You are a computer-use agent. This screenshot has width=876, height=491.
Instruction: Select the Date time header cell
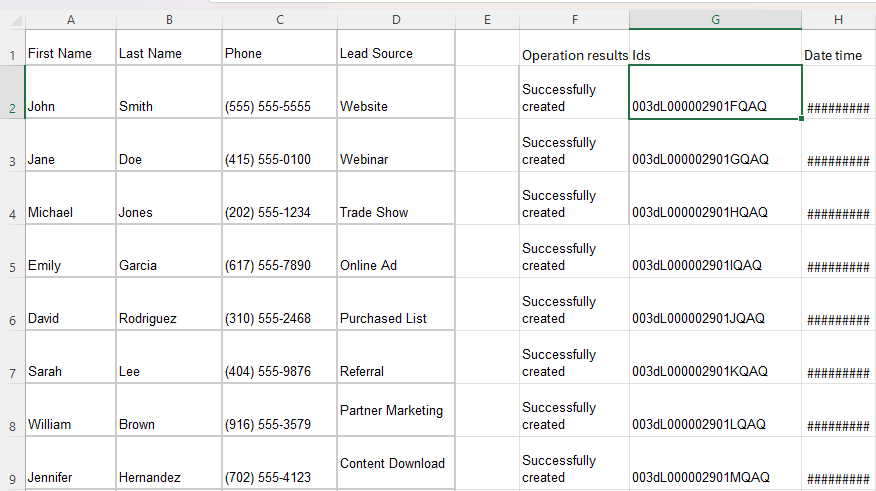[838, 55]
